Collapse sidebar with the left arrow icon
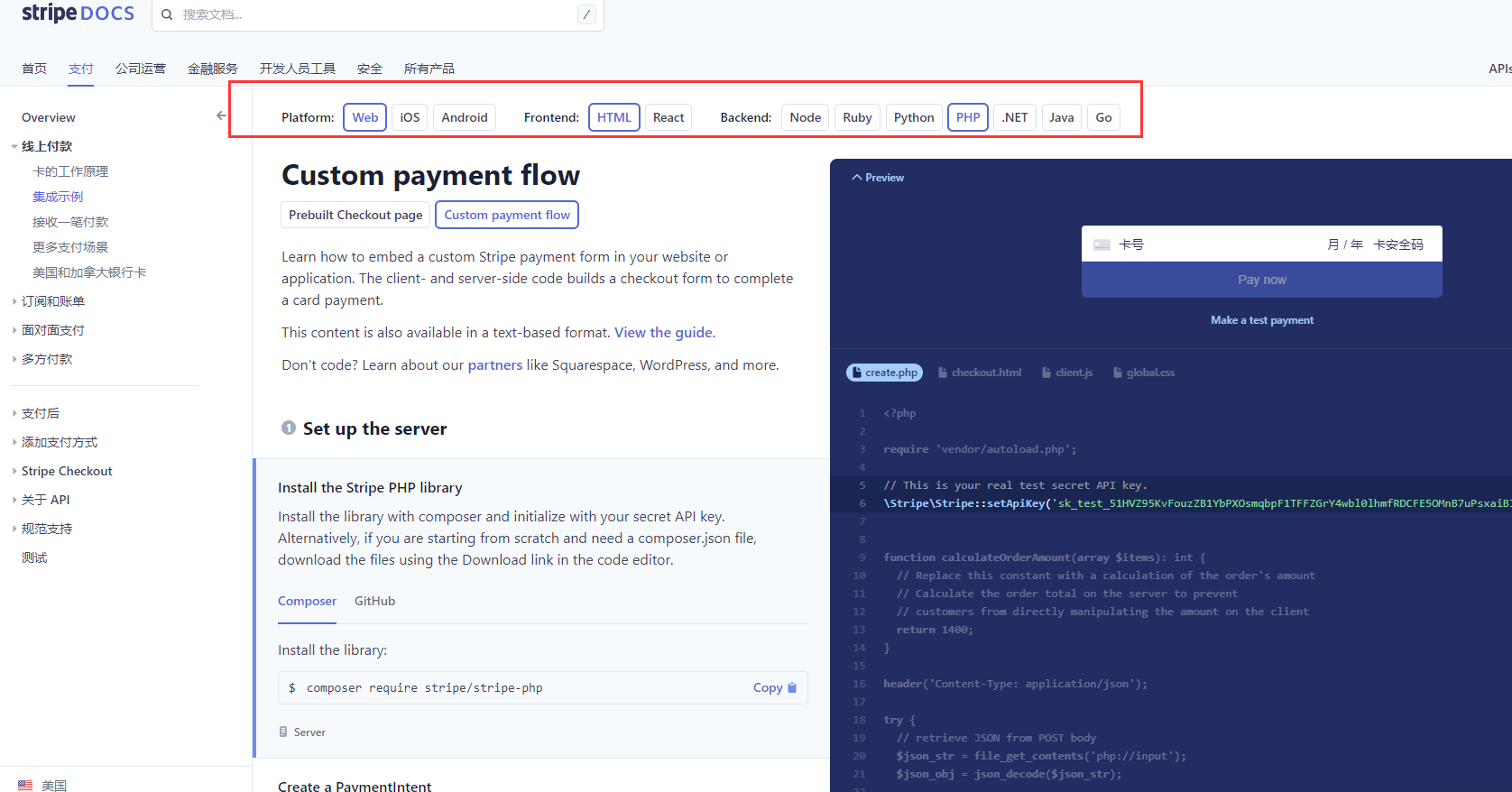 tap(221, 115)
